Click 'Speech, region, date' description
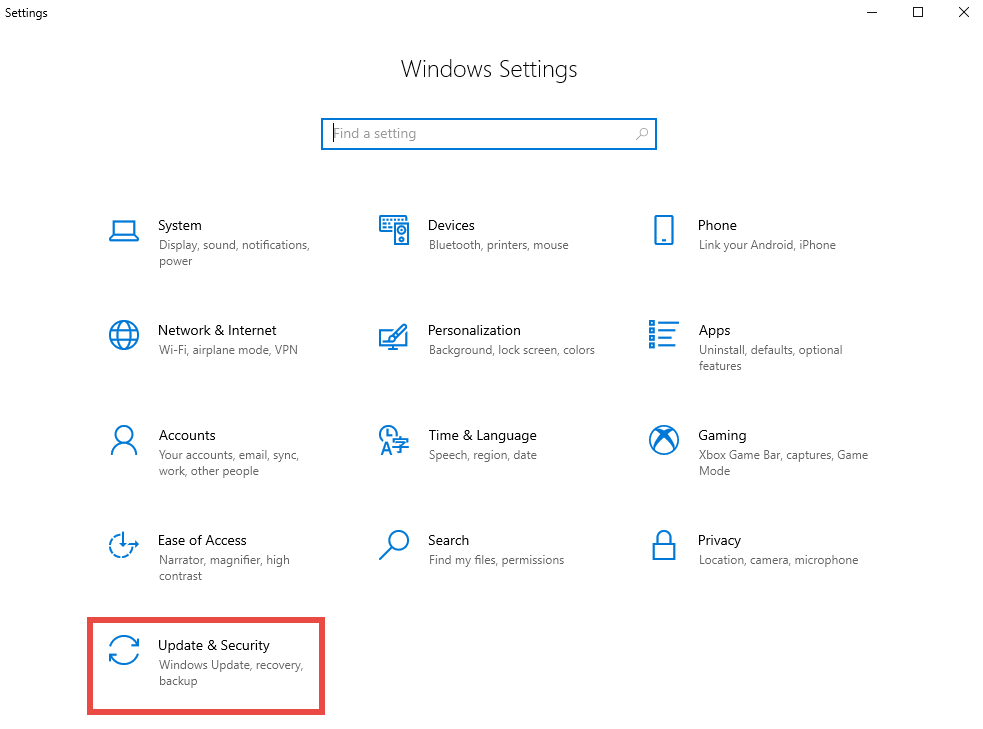Image resolution: width=983 pixels, height=729 pixels. 483,455
